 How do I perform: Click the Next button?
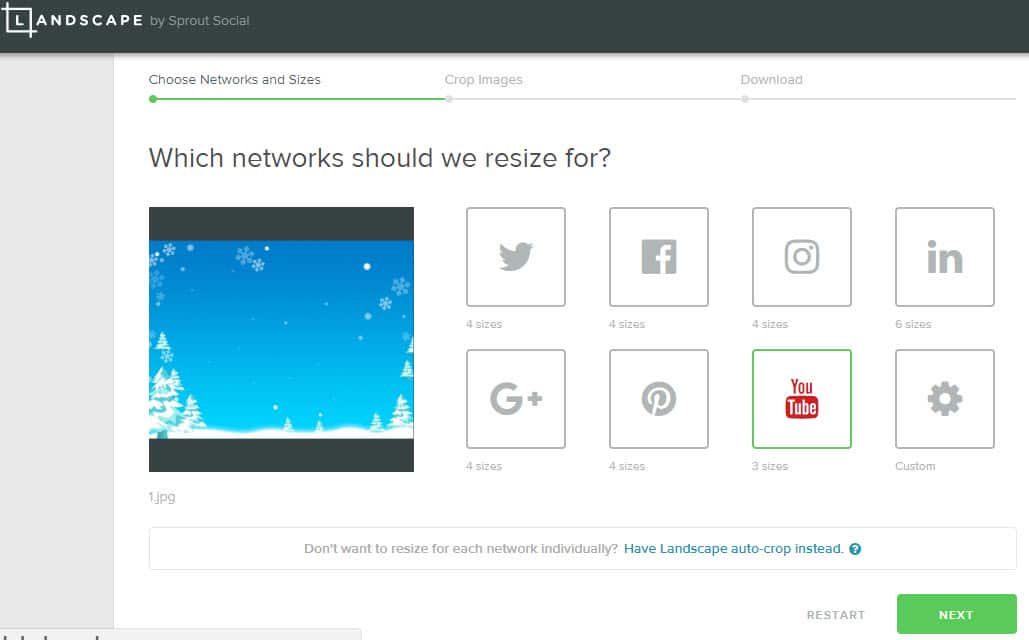[956, 614]
